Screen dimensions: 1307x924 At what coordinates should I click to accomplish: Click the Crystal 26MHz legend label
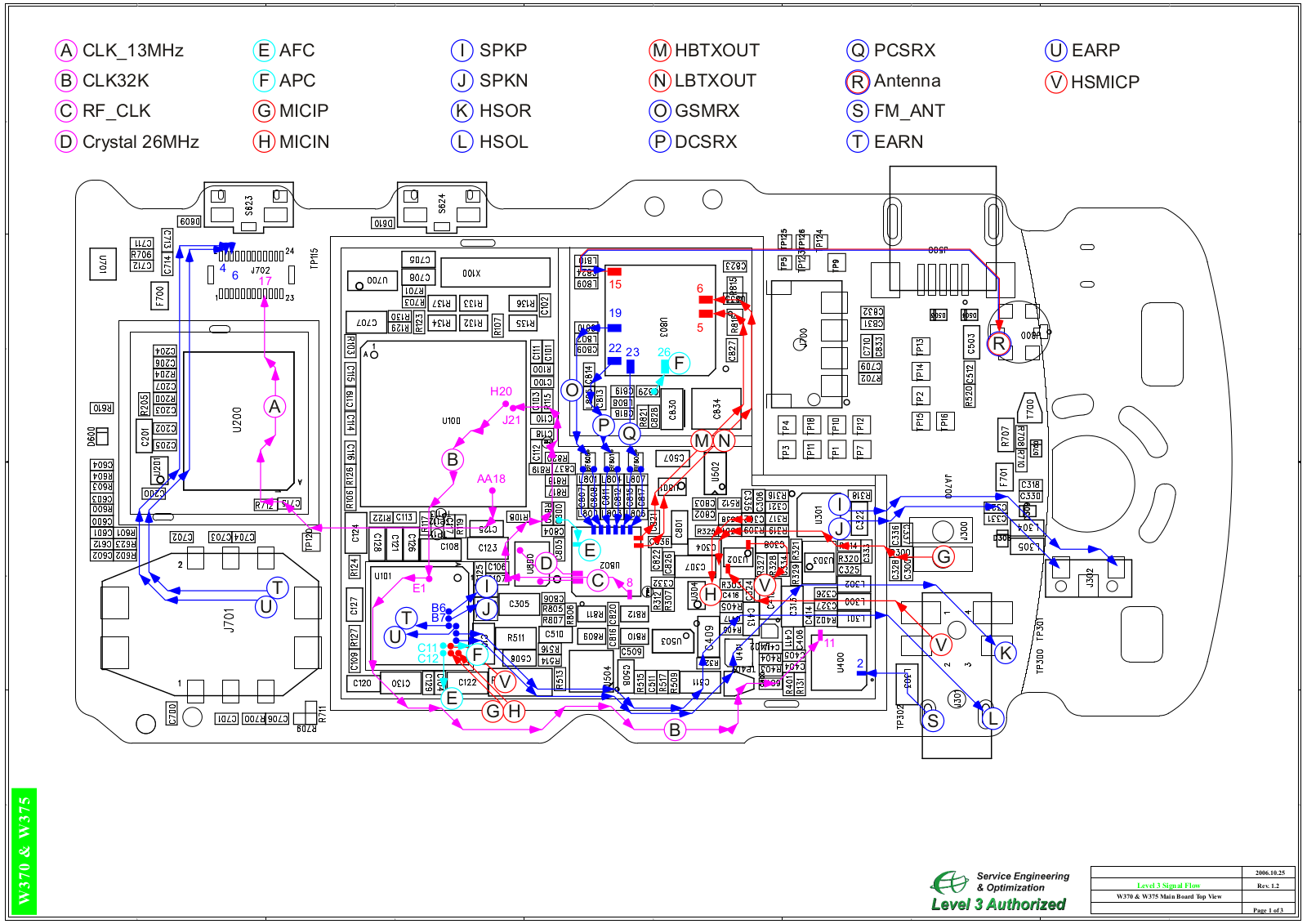point(141,142)
